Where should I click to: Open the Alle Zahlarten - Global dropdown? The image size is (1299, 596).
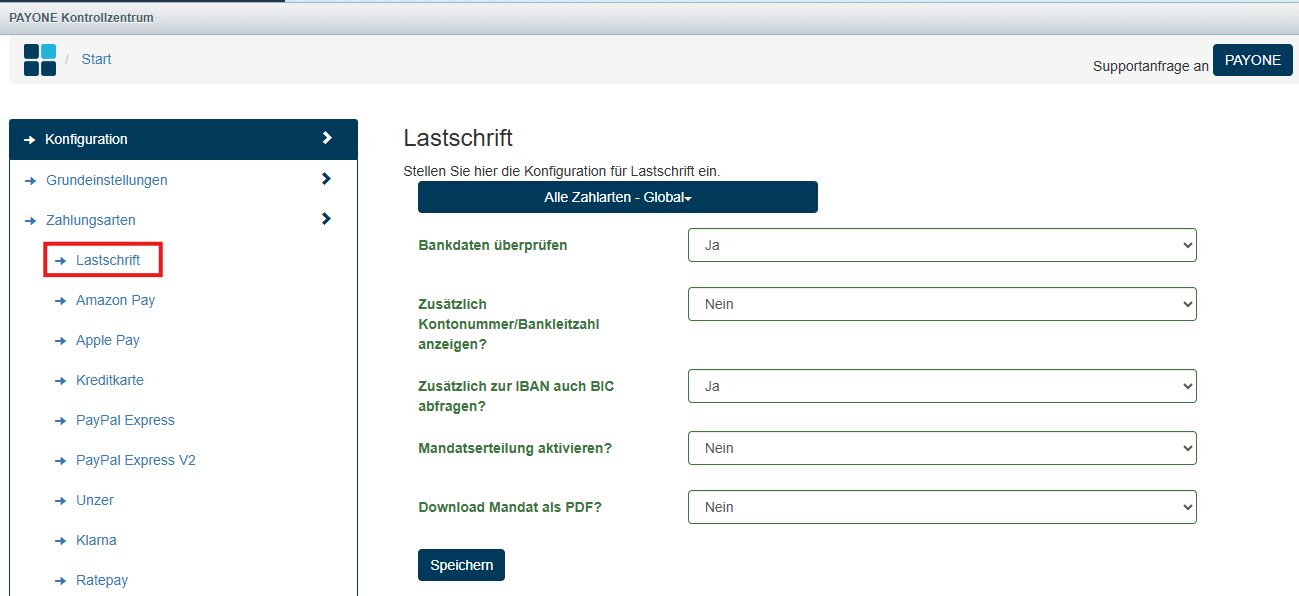point(618,197)
